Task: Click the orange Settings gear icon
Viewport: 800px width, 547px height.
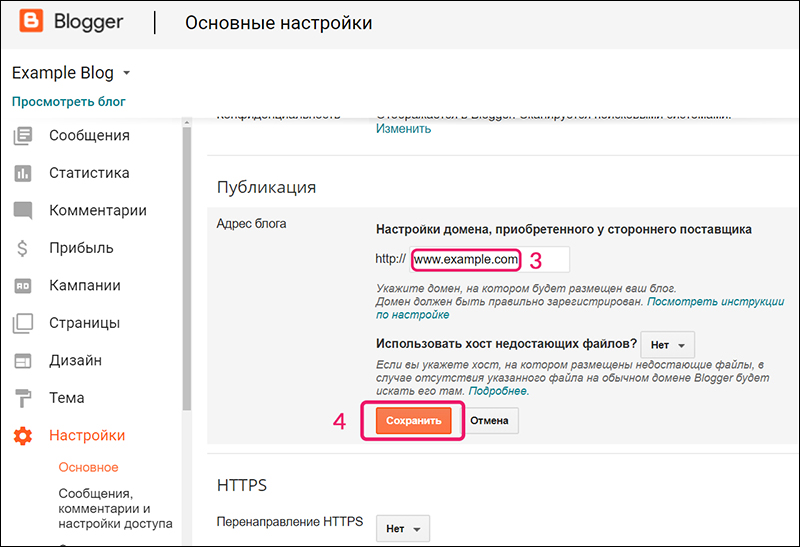Action: pyautogui.click(x=22, y=436)
